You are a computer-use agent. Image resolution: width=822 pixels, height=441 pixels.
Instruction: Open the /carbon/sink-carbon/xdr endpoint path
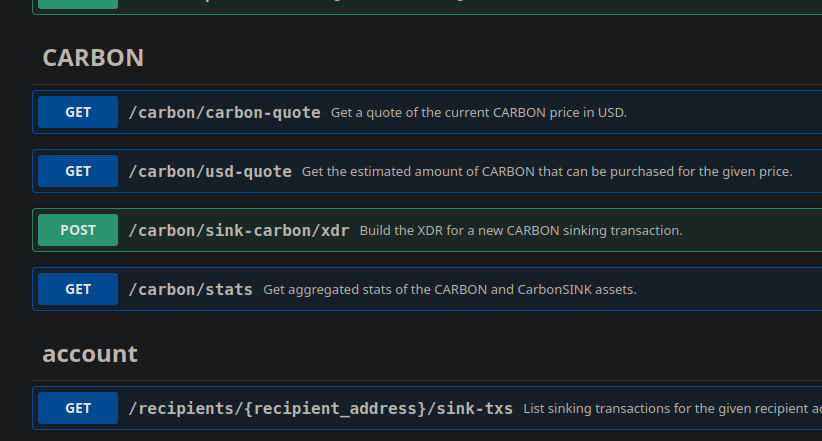[x=239, y=230]
